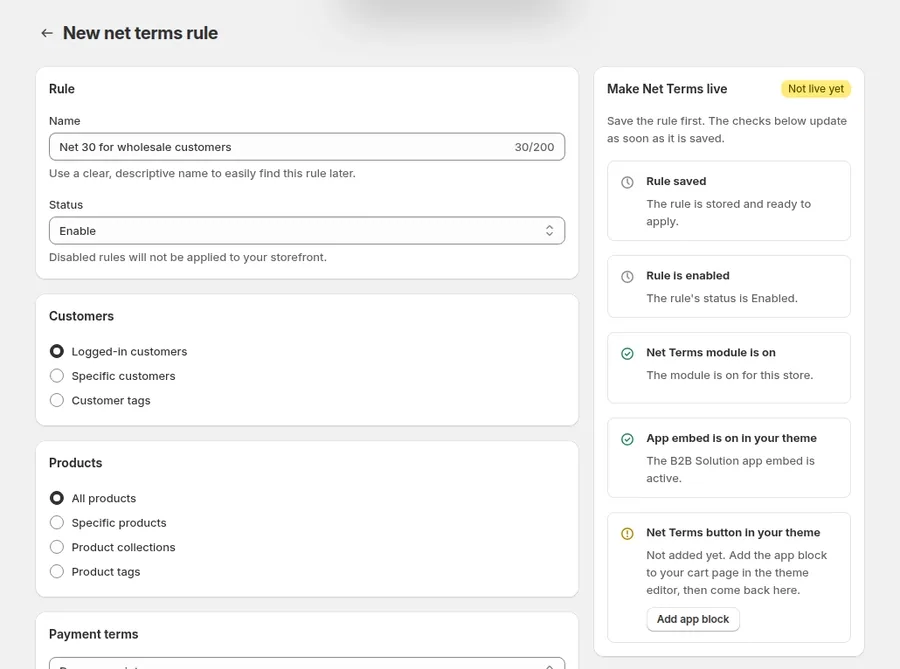This screenshot has height=669, width=900.
Task: Click Net Terms module is on title
Action: tap(711, 352)
